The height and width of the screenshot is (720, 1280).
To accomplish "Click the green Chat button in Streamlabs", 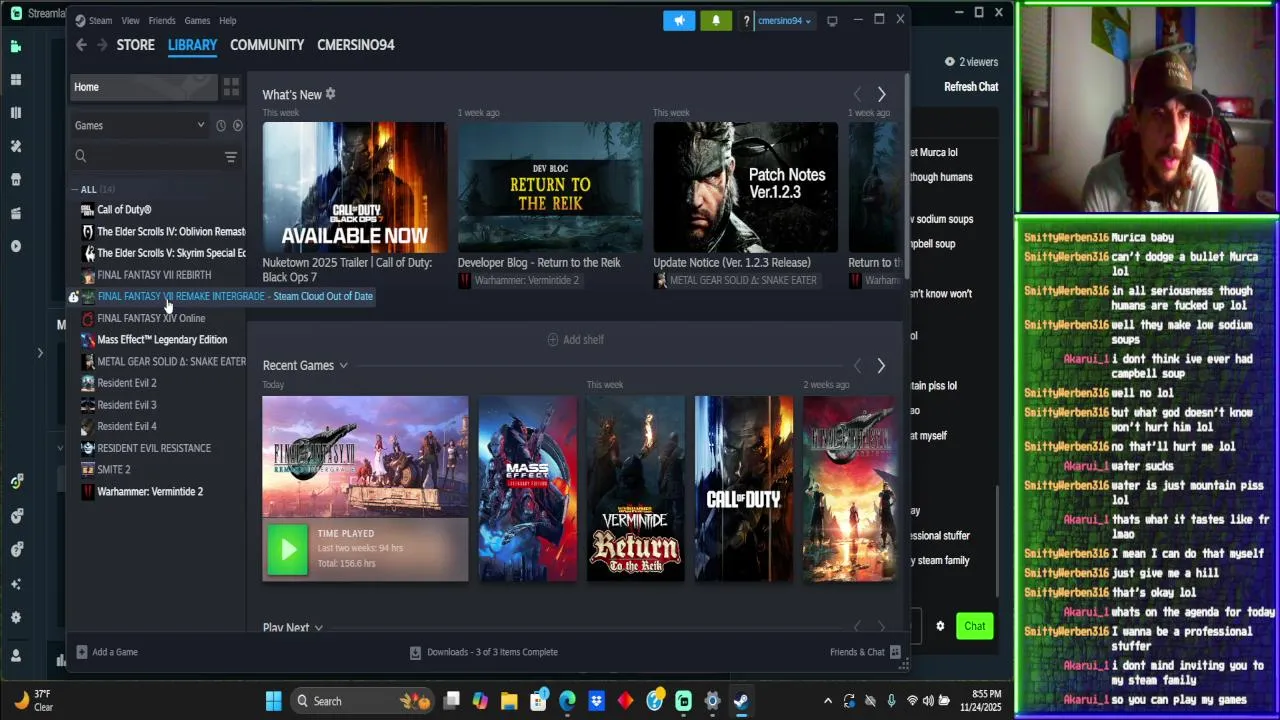I will tap(975, 626).
